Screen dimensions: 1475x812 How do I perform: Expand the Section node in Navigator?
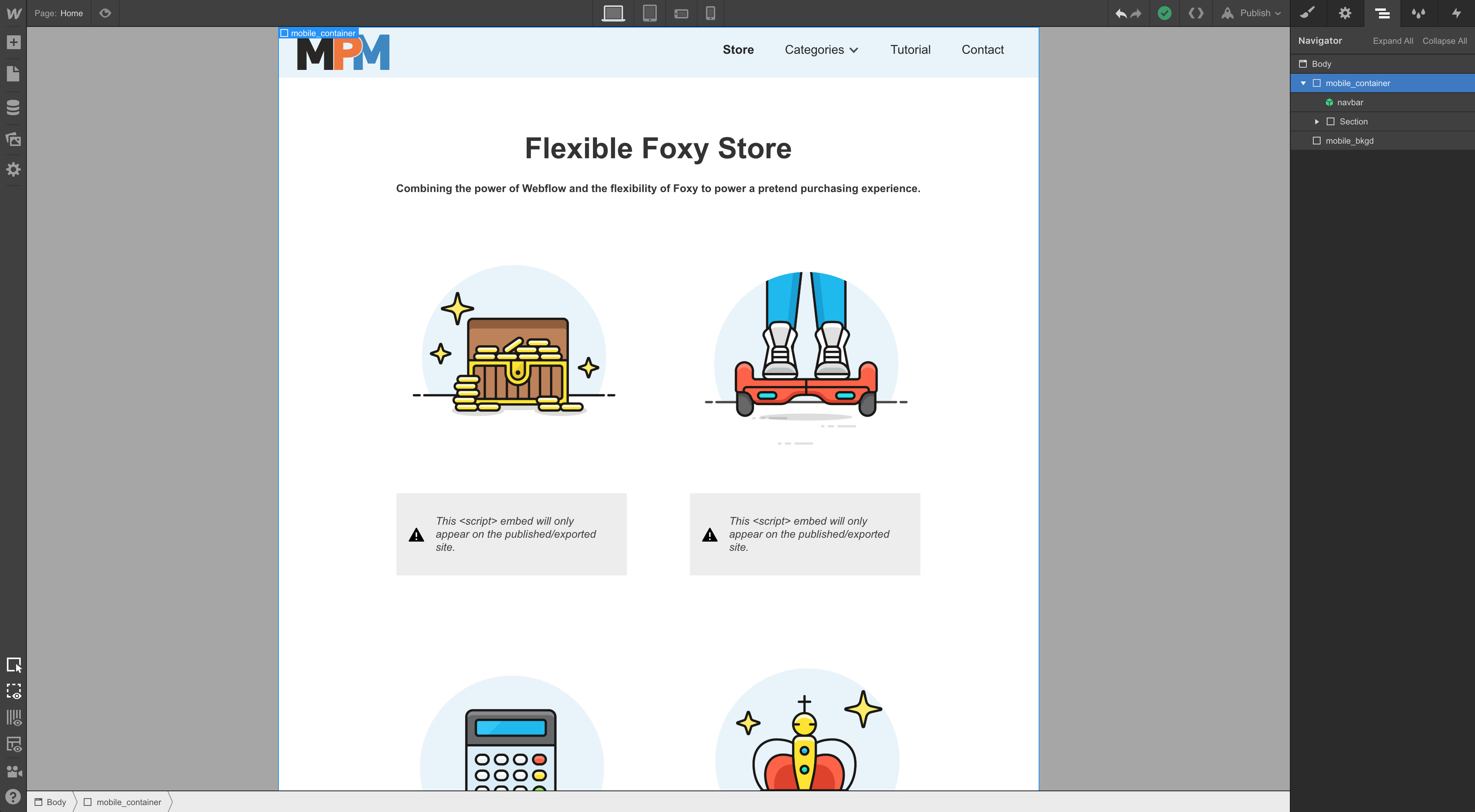[1317, 121]
